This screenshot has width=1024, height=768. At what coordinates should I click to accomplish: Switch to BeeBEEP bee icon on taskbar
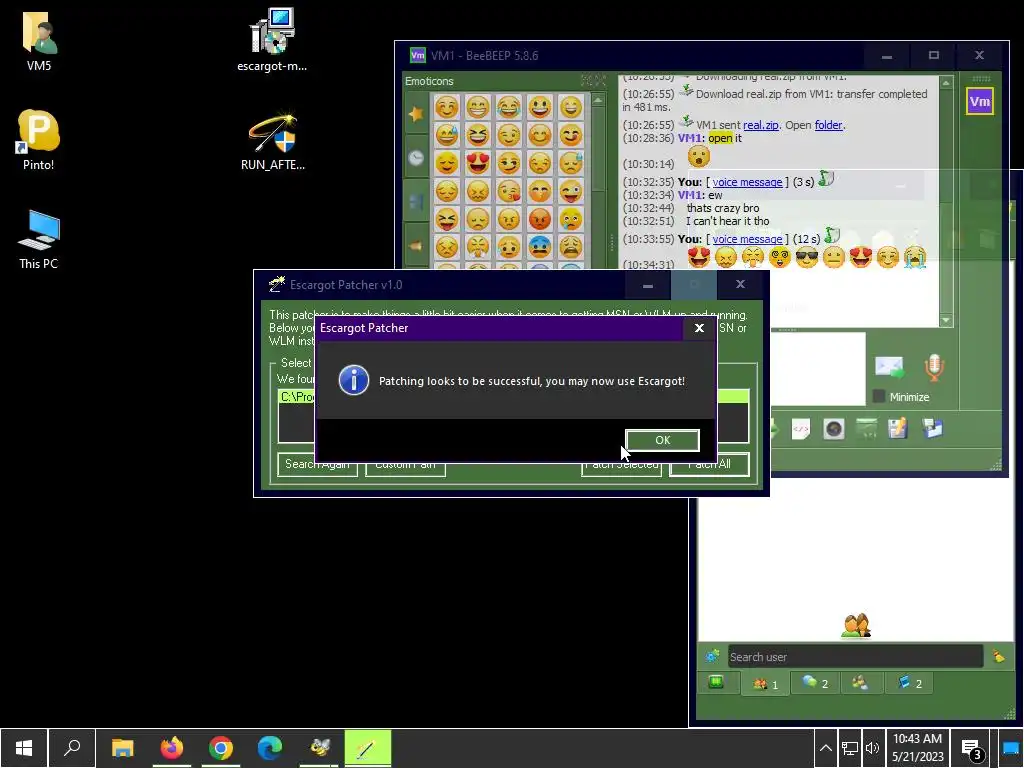(x=319, y=748)
